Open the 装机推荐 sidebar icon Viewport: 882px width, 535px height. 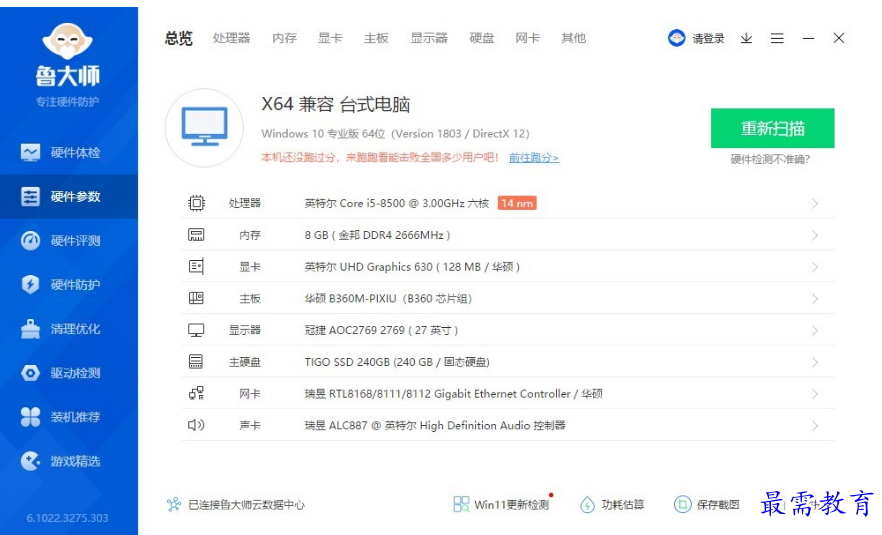click(30, 417)
